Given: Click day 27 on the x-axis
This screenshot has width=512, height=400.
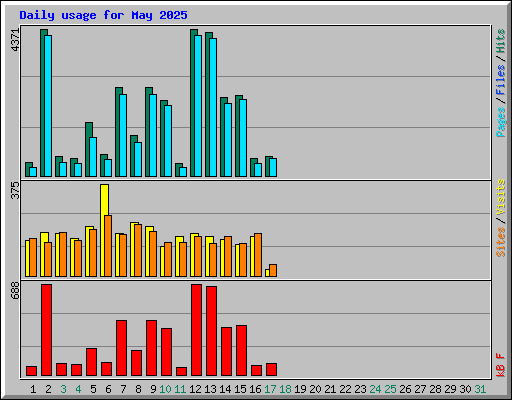Looking at the screenshot, I should click(420, 389).
